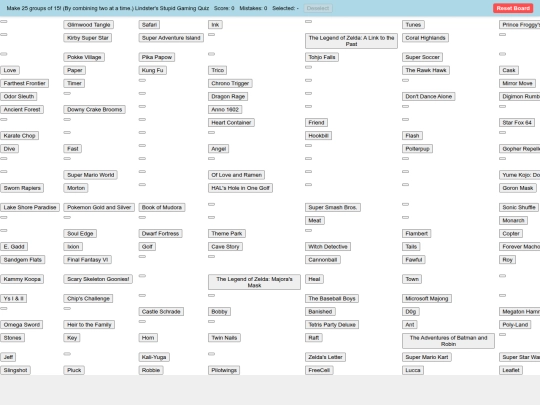Select the Final Fantasy VI tile
Viewport: 540px width, 405px height.
88,260
